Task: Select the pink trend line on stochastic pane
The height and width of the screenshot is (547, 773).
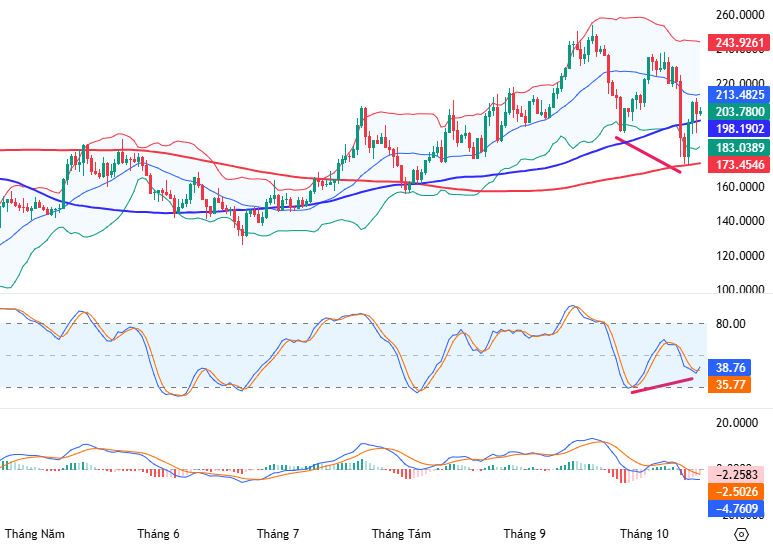Action: click(662, 385)
